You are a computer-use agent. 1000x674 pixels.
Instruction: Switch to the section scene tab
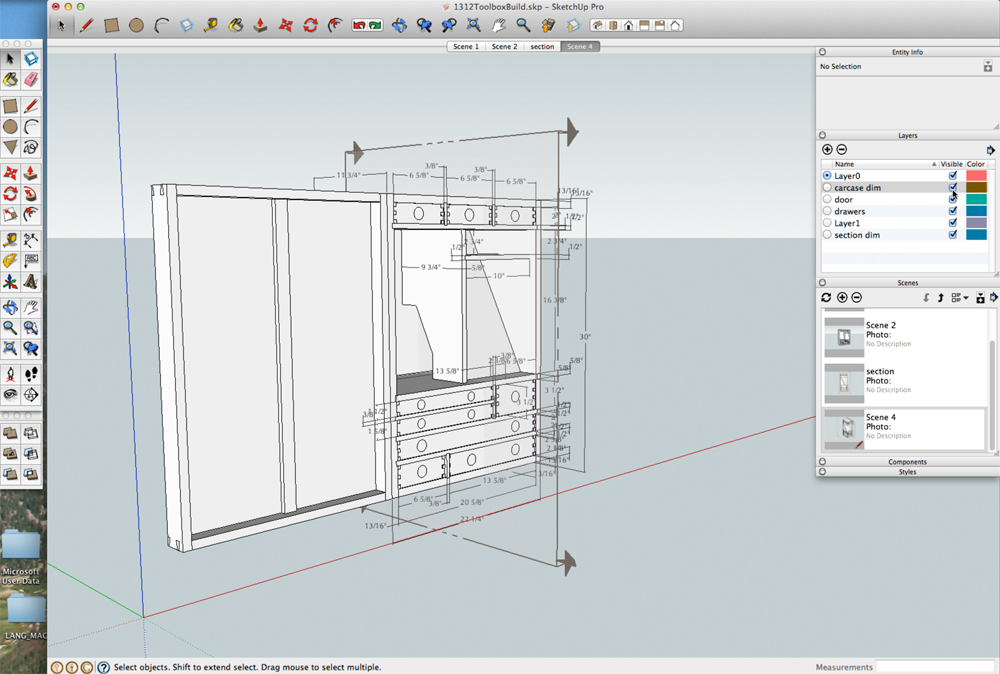point(542,46)
